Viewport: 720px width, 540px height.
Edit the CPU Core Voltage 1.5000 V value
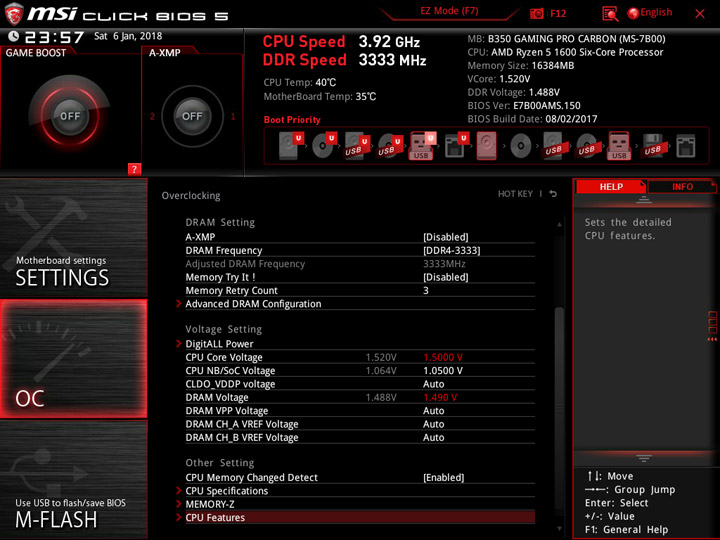tap(443, 357)
